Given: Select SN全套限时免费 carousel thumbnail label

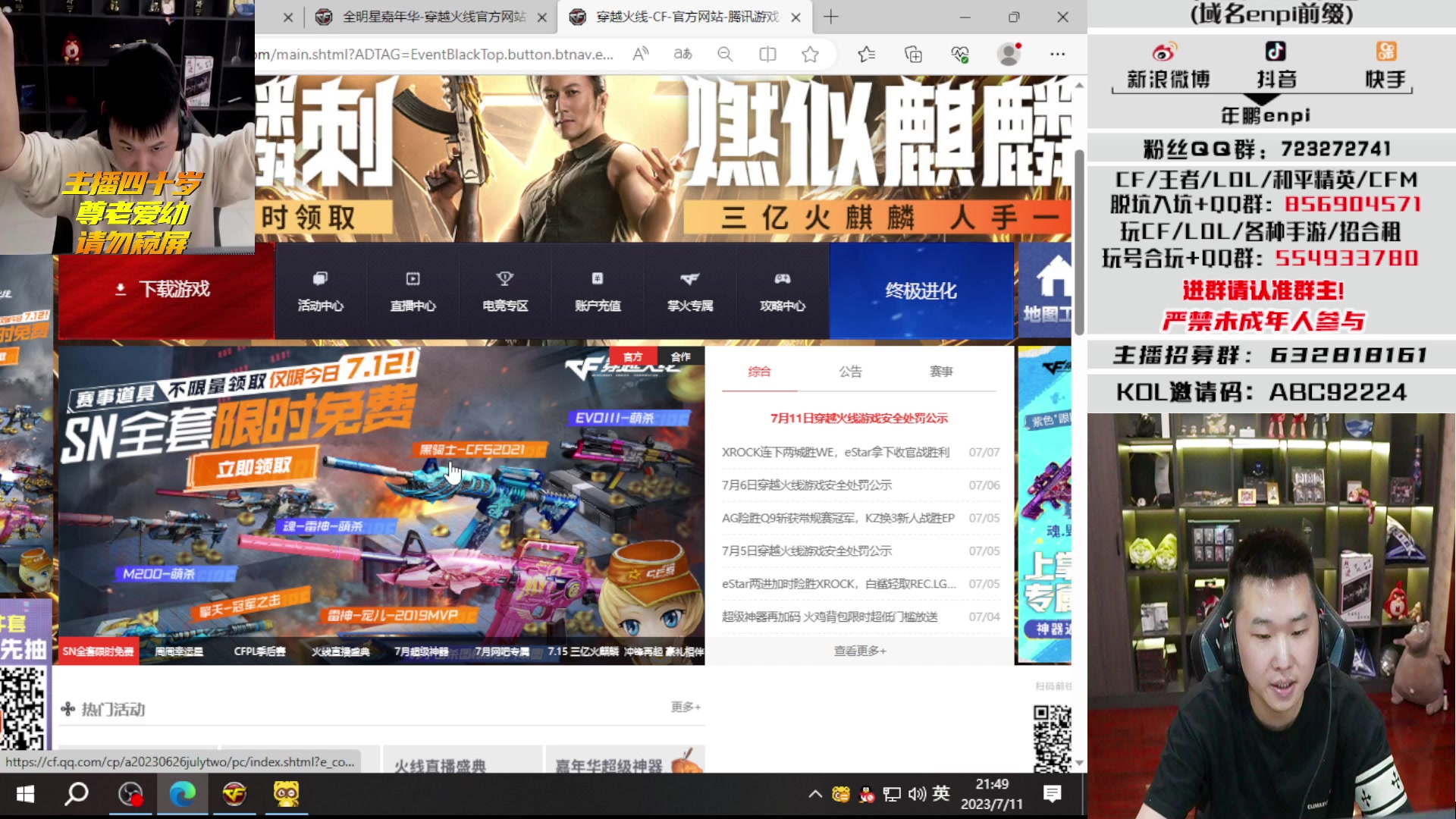Looking at the screenshot, I should 99,651.
